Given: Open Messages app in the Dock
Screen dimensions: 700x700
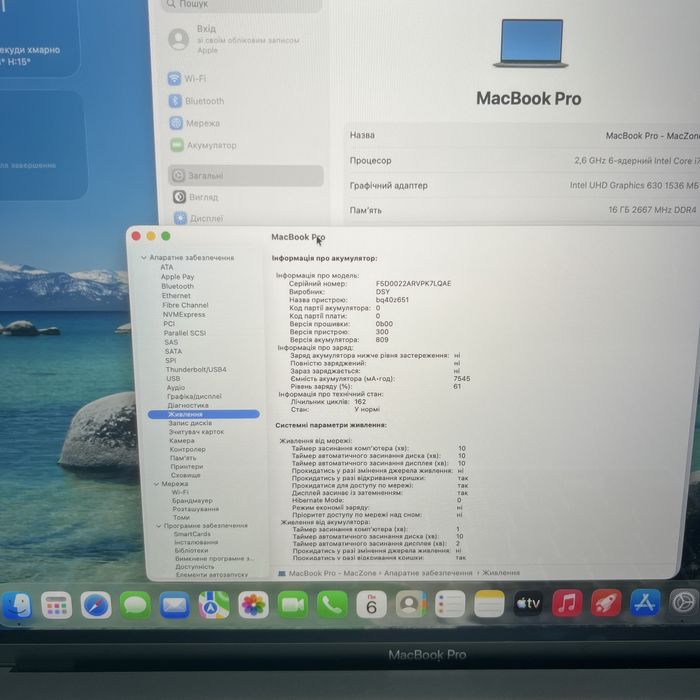Looking at the screenshot, I should pyautogui.click(x=135, y=605).
